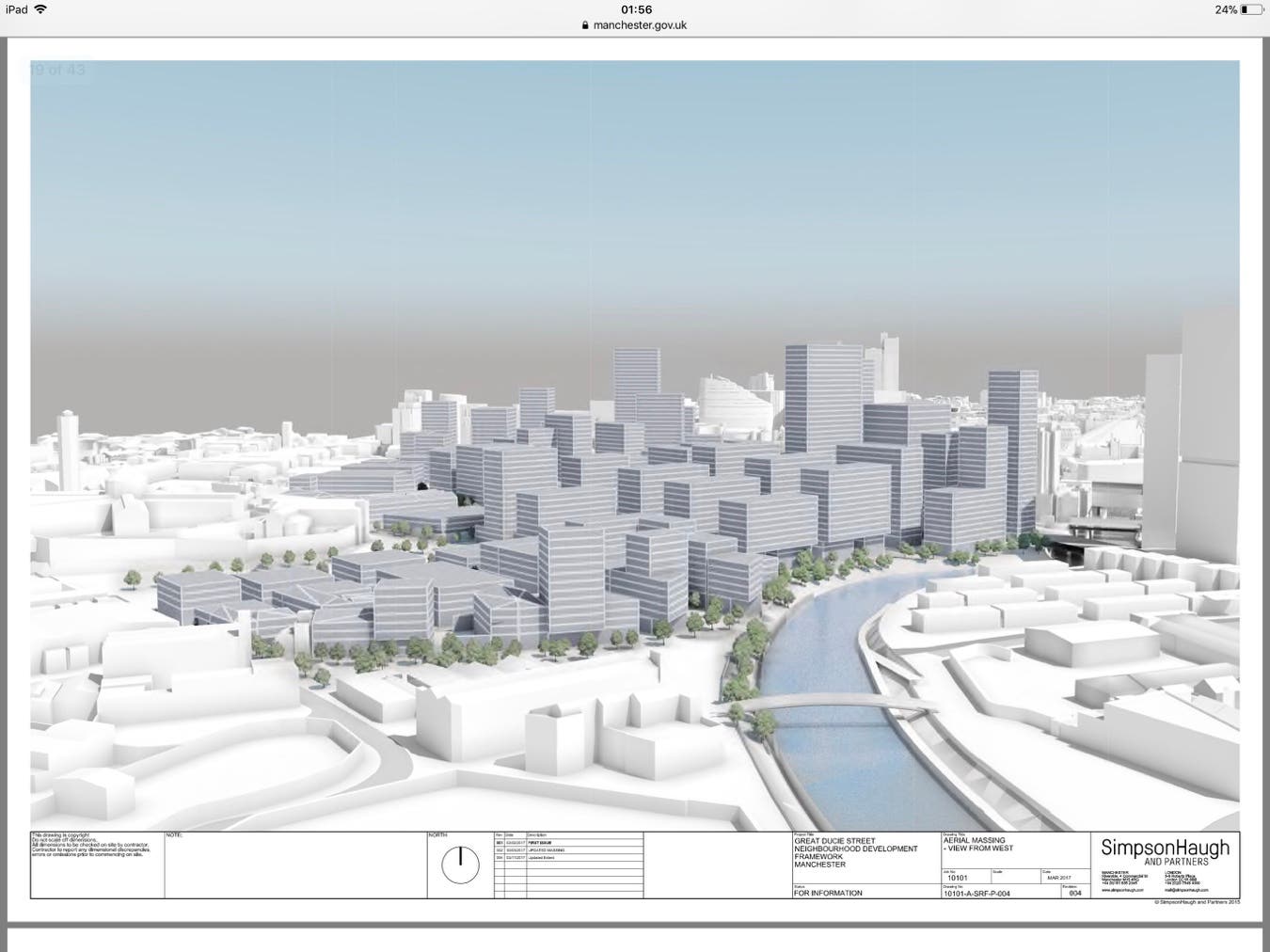Tap the 24% battery percentage text

pos(1225,9)
